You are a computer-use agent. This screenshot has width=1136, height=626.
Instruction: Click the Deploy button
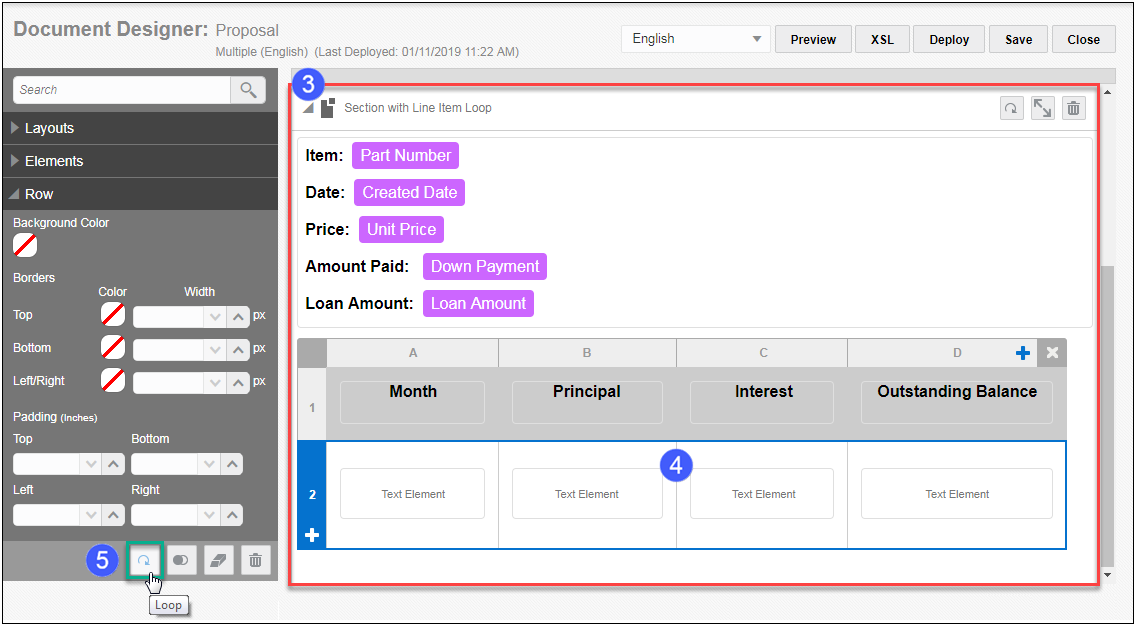point(949,40)
